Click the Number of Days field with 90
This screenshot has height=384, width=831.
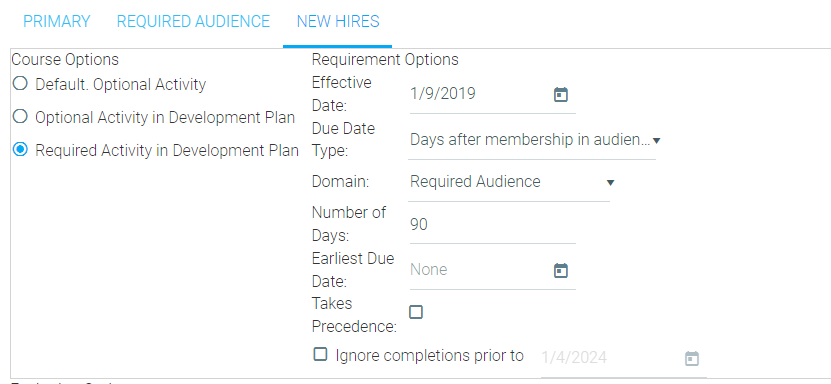(492, 225)
